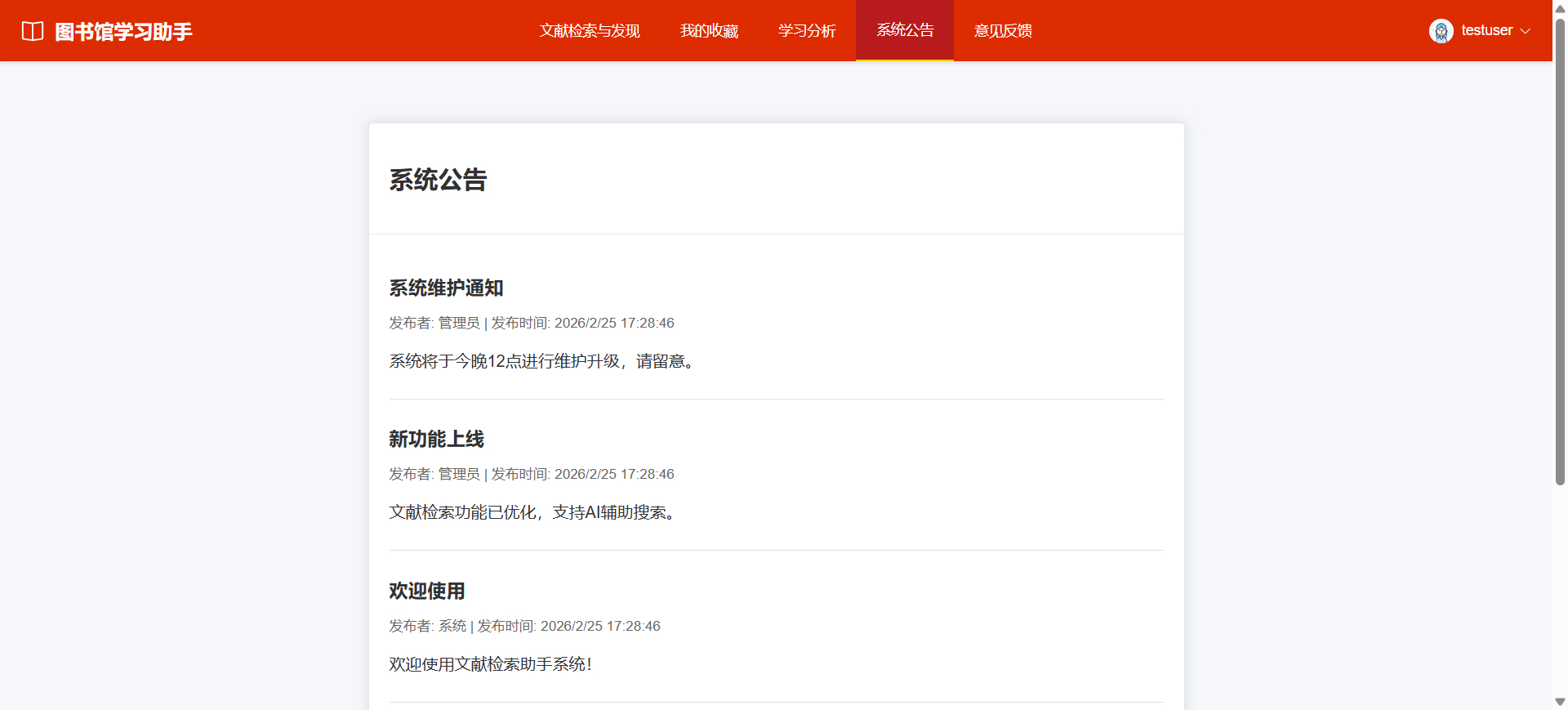
Task: Click the 图书馆学习助手 site title
Action: click(123, 32)
